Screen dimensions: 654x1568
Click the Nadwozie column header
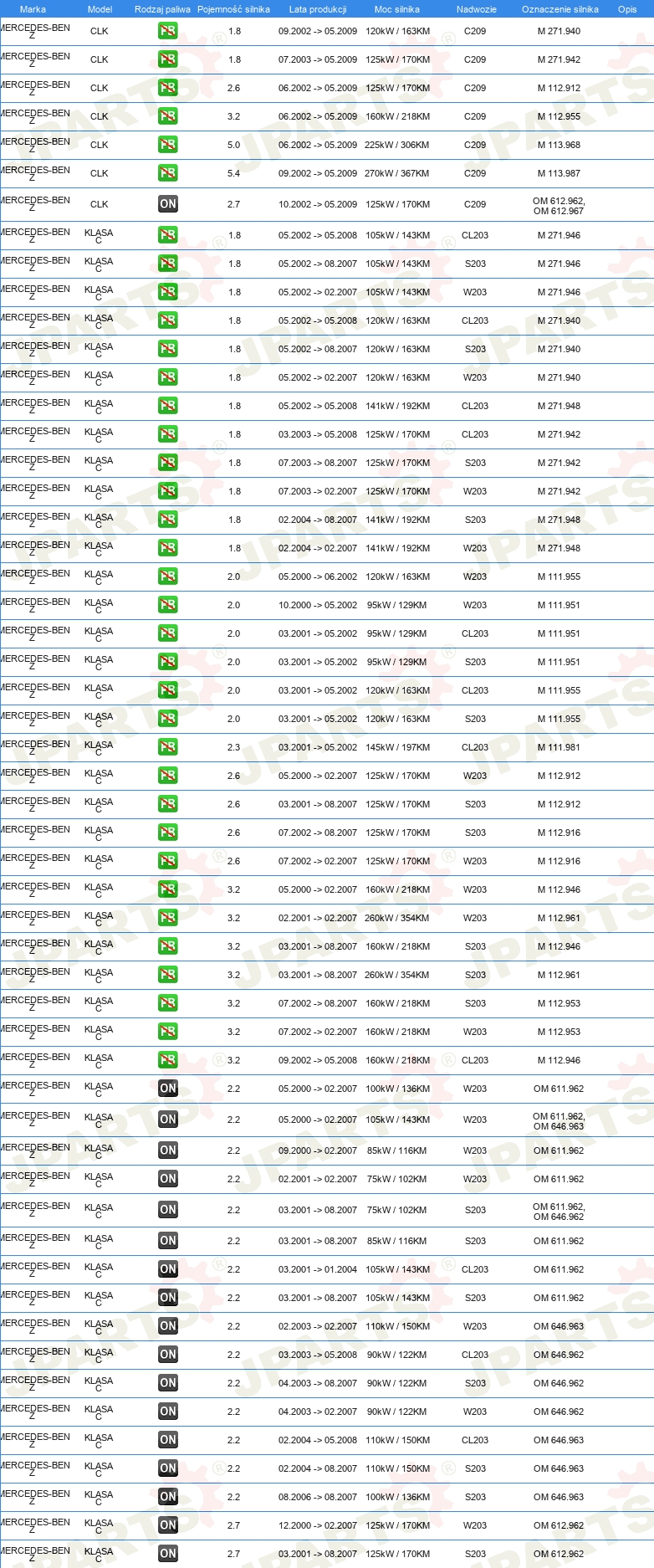[476, 9]
